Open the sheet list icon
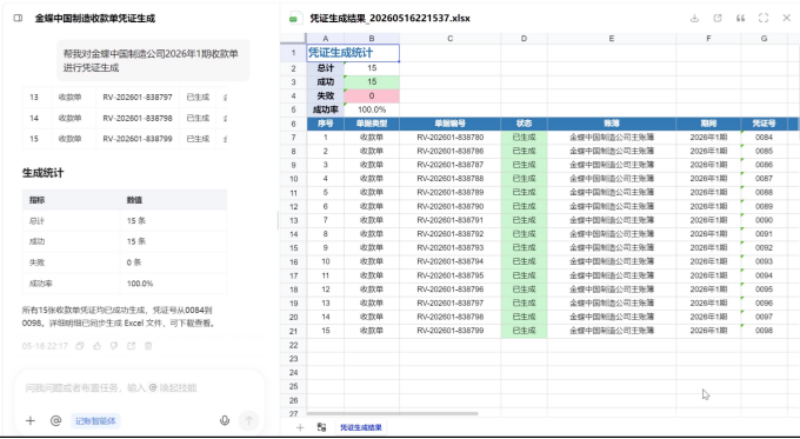Viewport: 800px width, 439px height. pyautogui.click(x=321, y=428)
